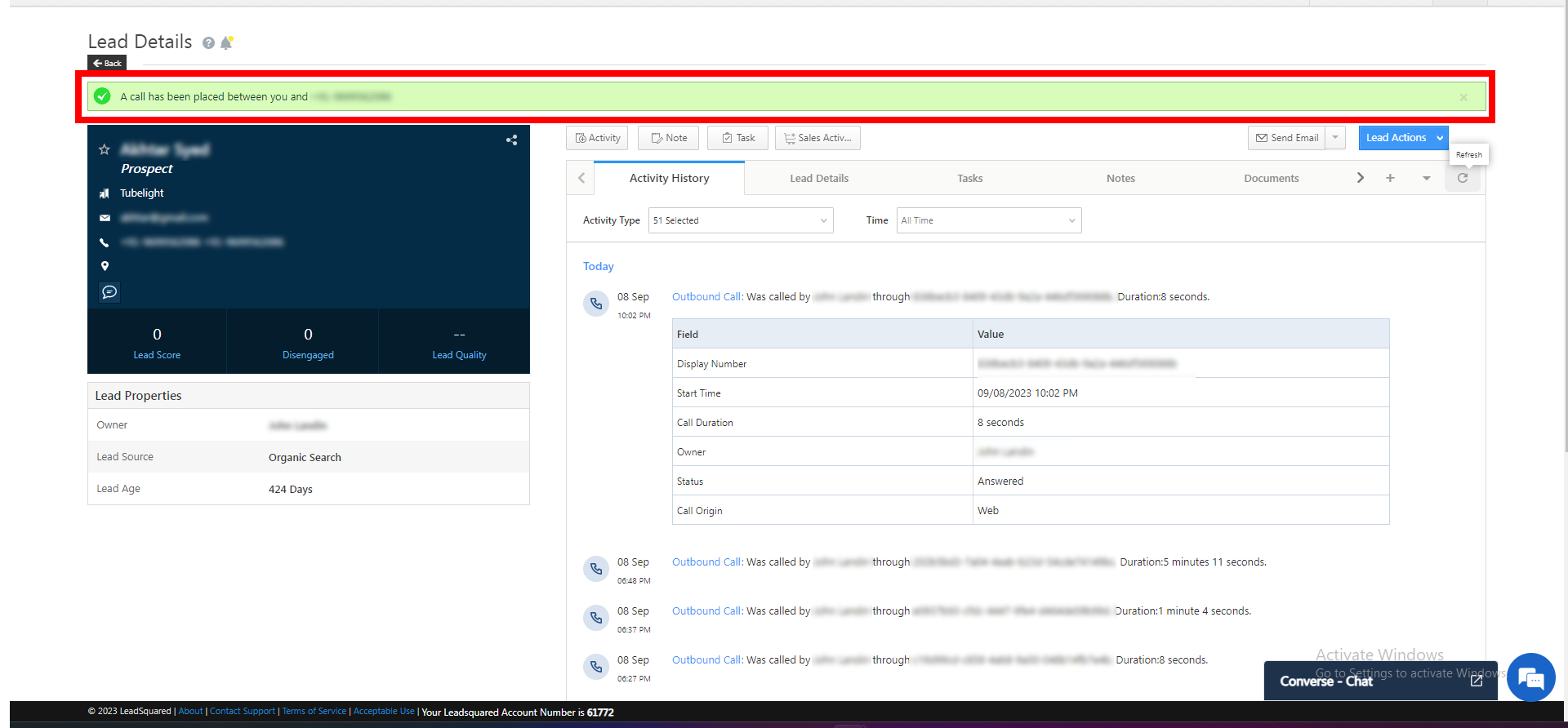Open the Activity Type dropdown

coord(740,220)
